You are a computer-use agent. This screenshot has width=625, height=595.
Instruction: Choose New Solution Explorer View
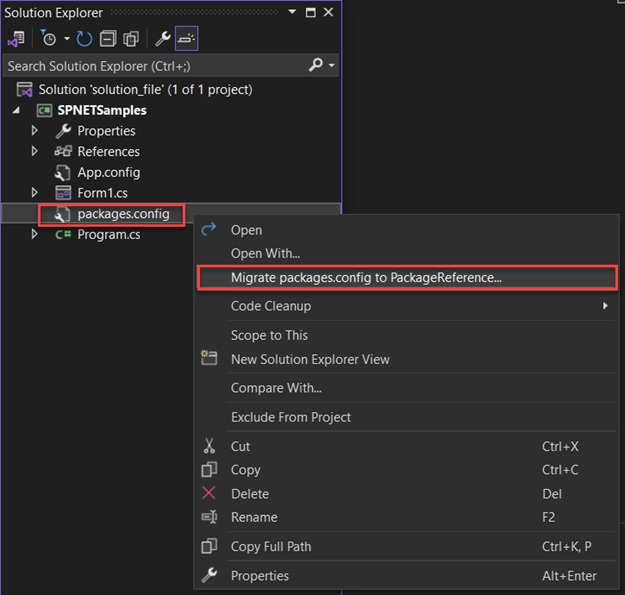click(x=407, y=359)
